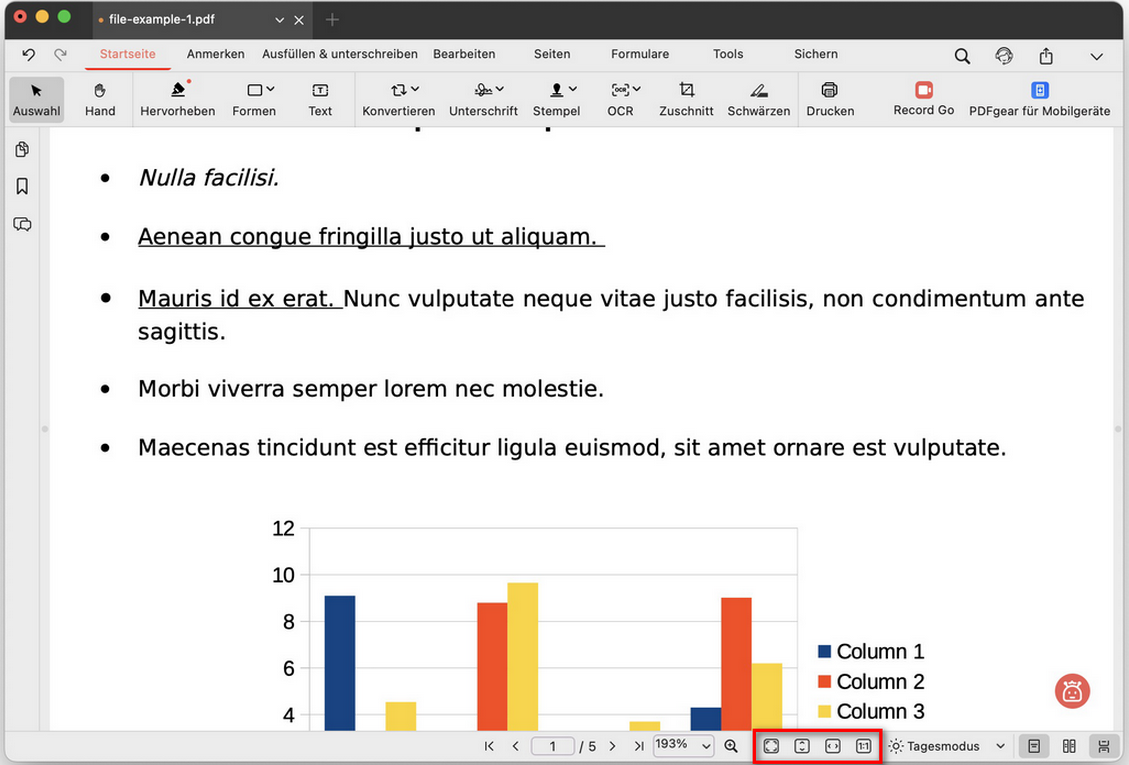Activate the Hervorheben highlighter tool
The height and width of the screenshot is (765, 1129).
tap(177, 99)
